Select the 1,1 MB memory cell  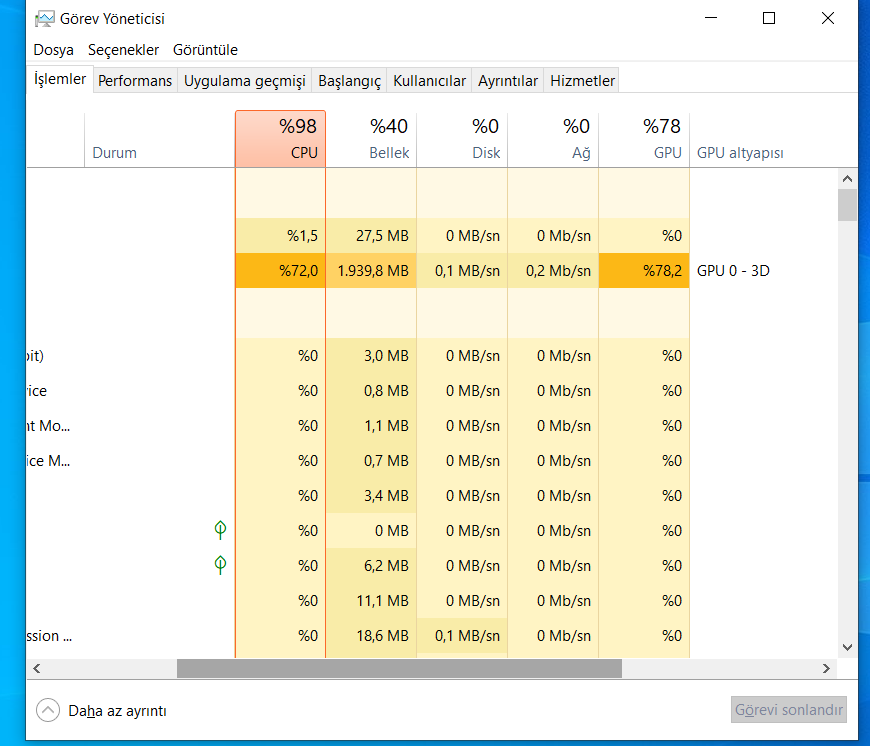(x=371, y=425)
